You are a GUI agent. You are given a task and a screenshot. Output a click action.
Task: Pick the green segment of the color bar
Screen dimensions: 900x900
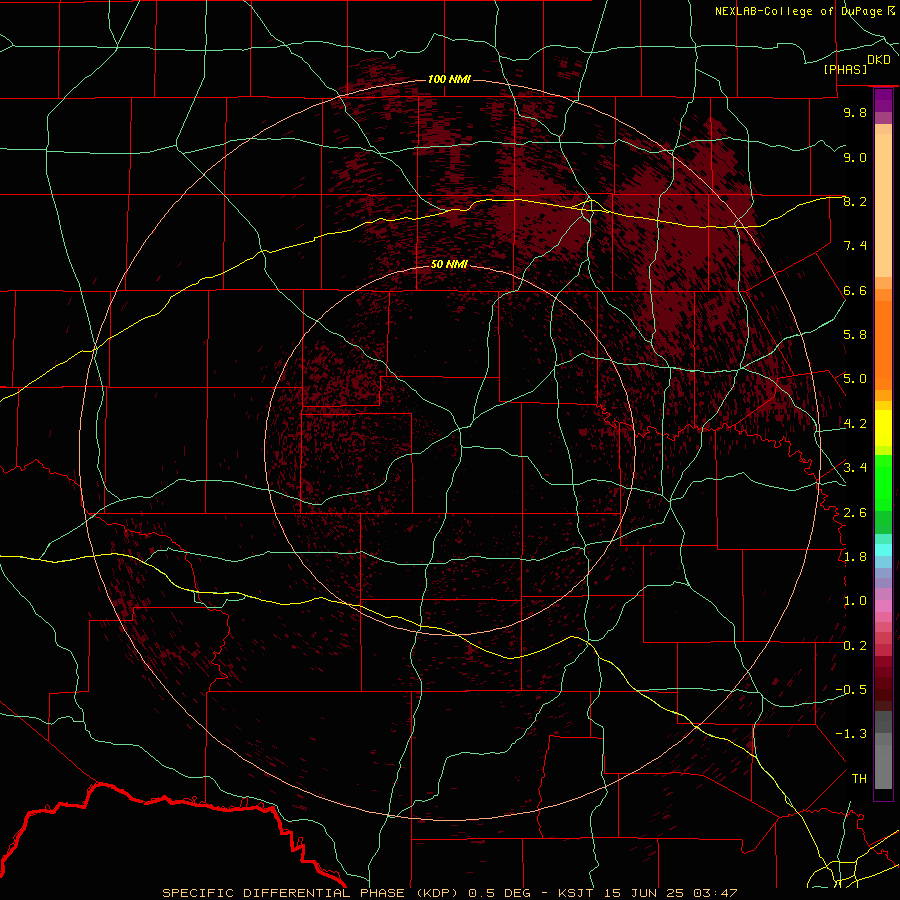[x=883, y=482]
